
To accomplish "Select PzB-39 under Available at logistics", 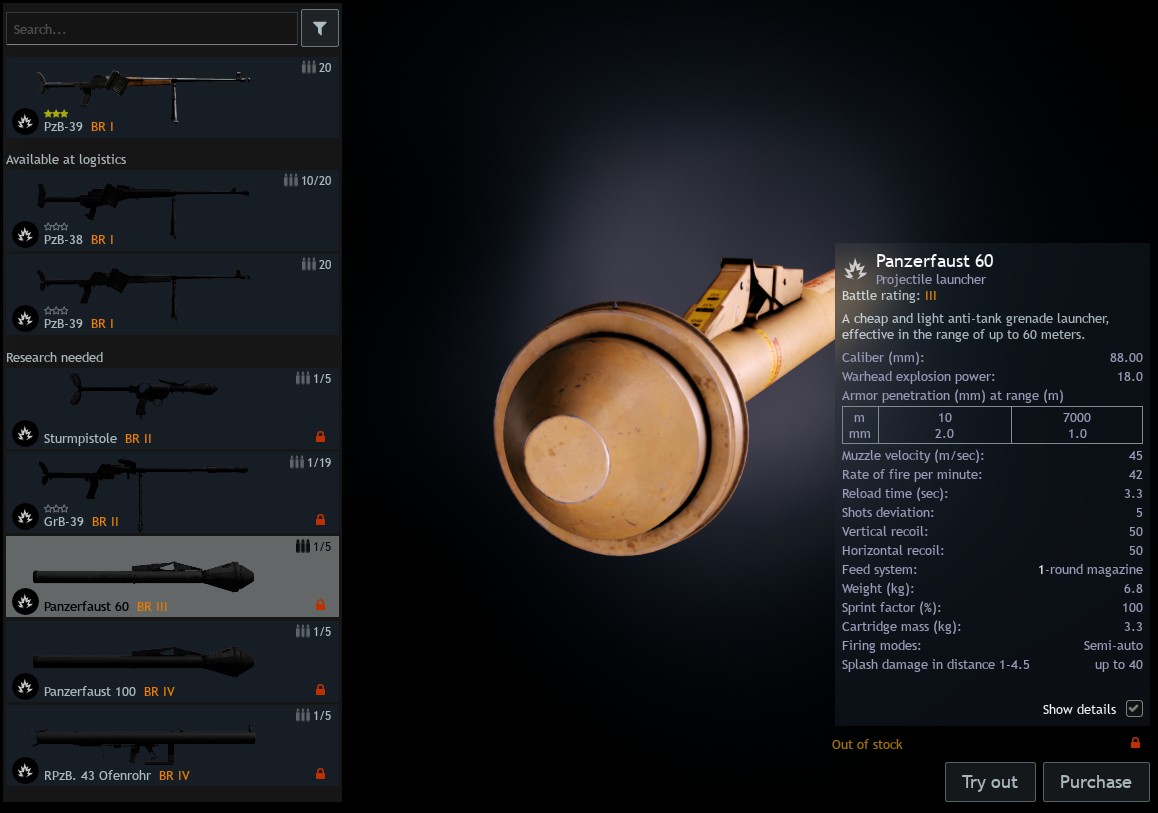I will (172, 295).
